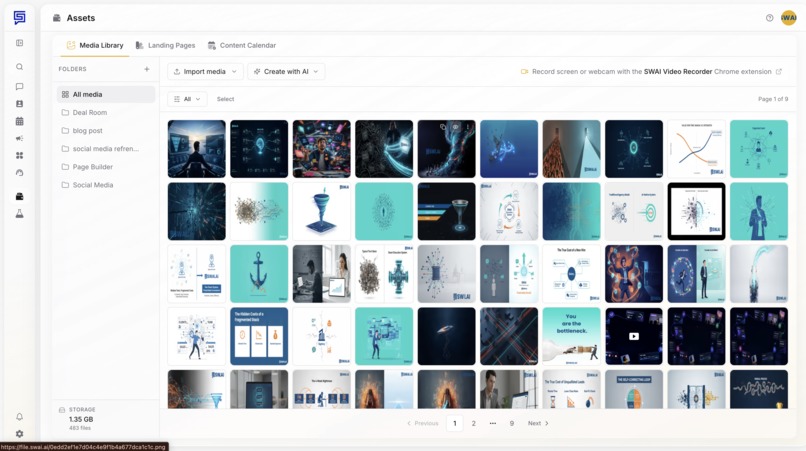
Task: Open the gauge dashboard sidebar icon
Action: click(20, 173)
